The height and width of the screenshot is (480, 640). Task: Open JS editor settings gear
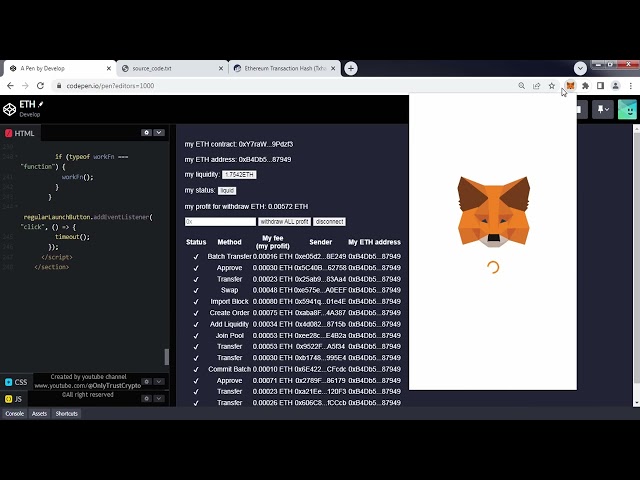146,398
